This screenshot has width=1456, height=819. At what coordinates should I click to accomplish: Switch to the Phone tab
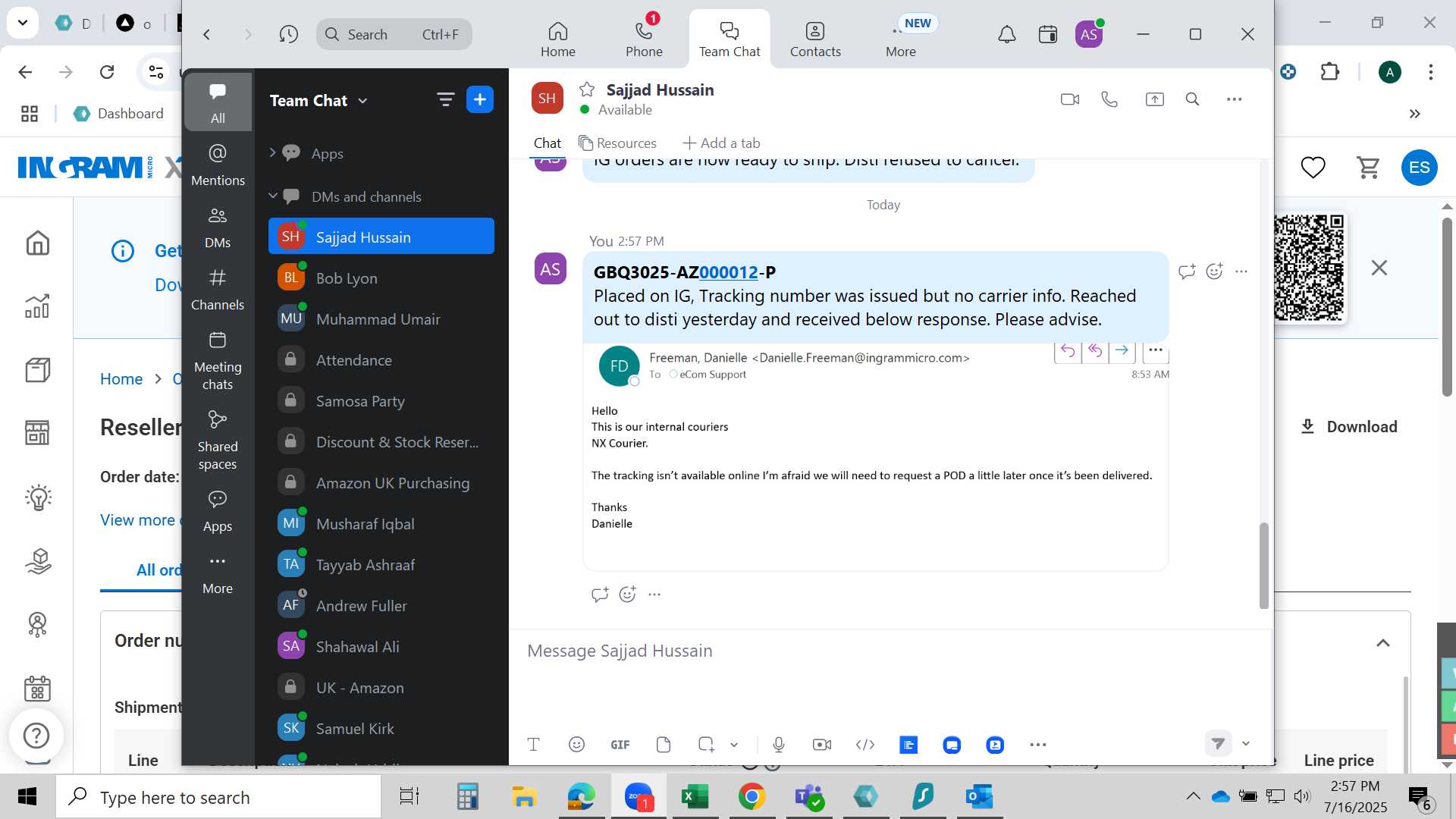tap(644, 38)
